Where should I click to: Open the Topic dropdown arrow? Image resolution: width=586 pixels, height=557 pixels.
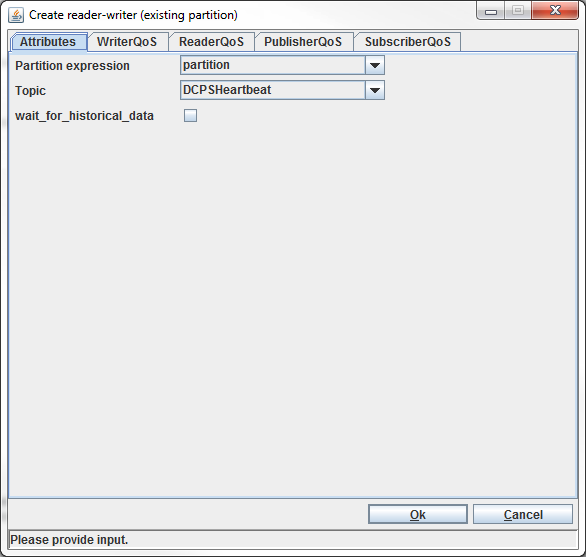(x=374, y=90)
